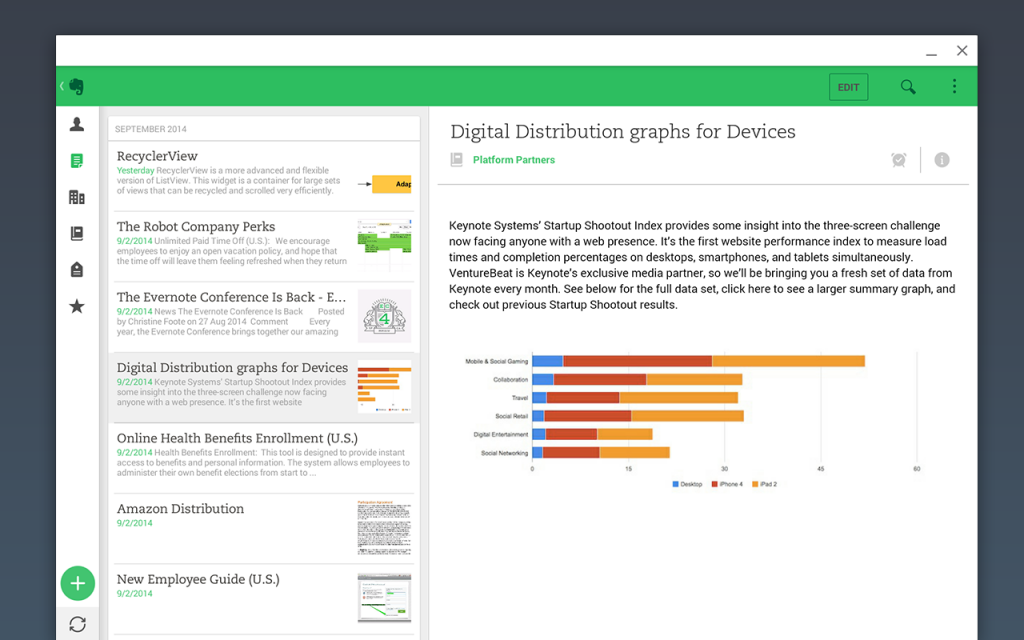Open the Notebooks icon in sidebar
Viewport: 1024px width, 640px height.
coord(77,233)
